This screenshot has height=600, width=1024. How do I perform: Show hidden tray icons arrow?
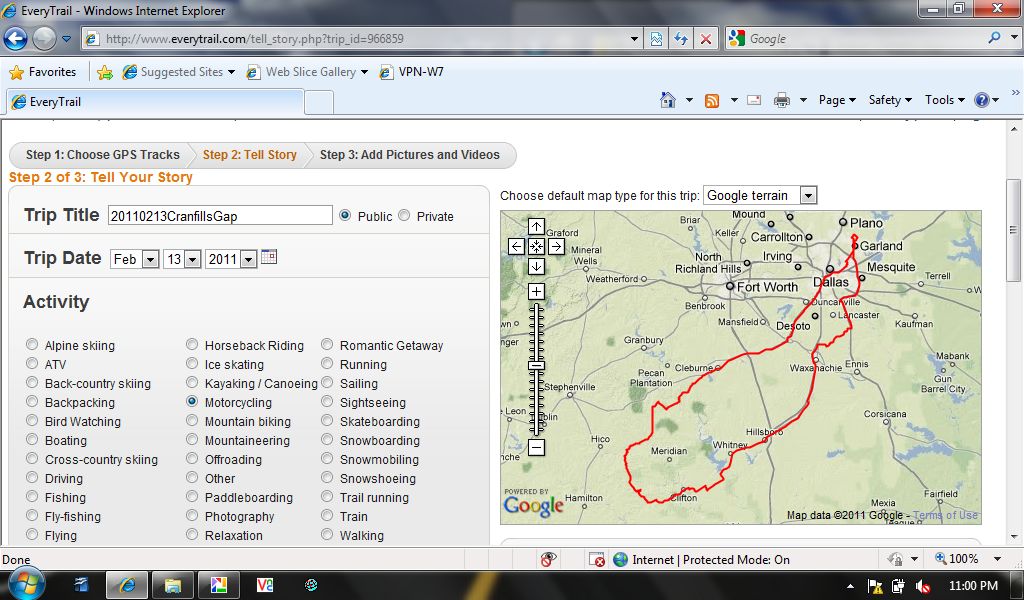pyautogui.click(x=850, y=586)
